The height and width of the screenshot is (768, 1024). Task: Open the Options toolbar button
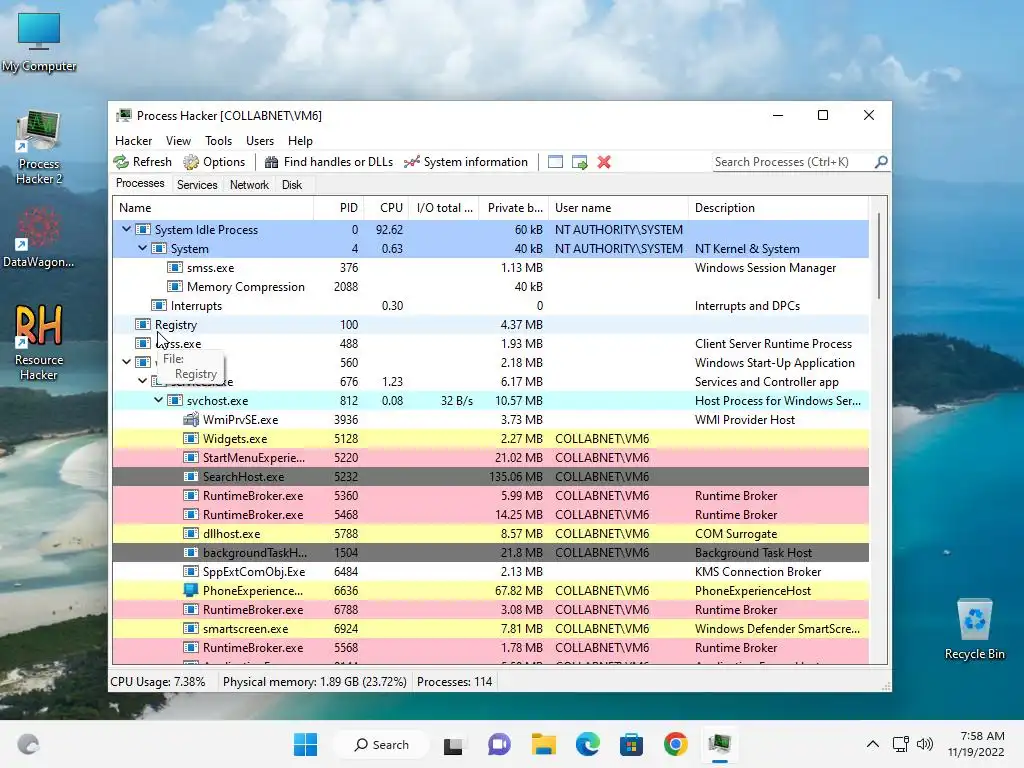tap(214, 162)
